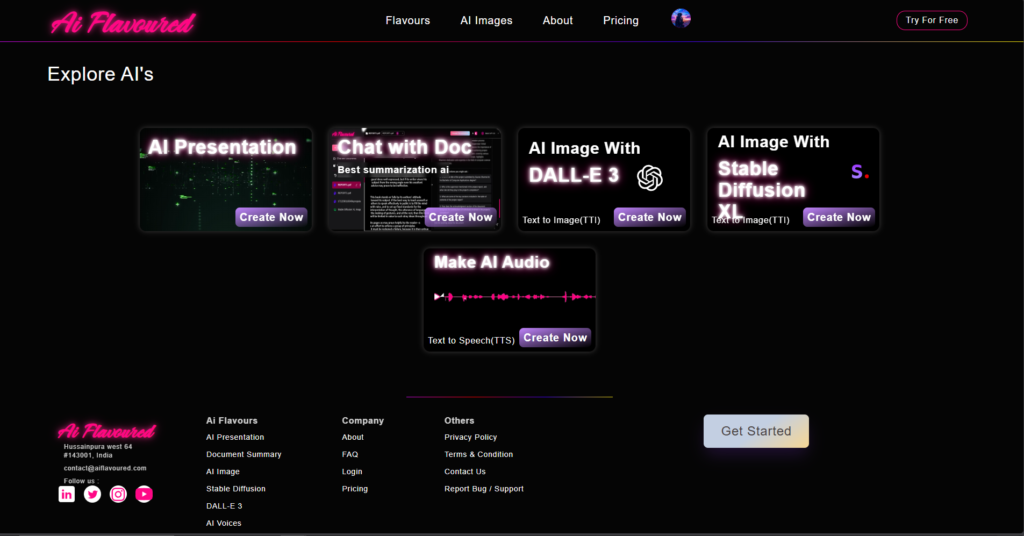Click the OpenAI logo on DALL-E 3 card
1024x536 pixels.
(x=650, y=178)
